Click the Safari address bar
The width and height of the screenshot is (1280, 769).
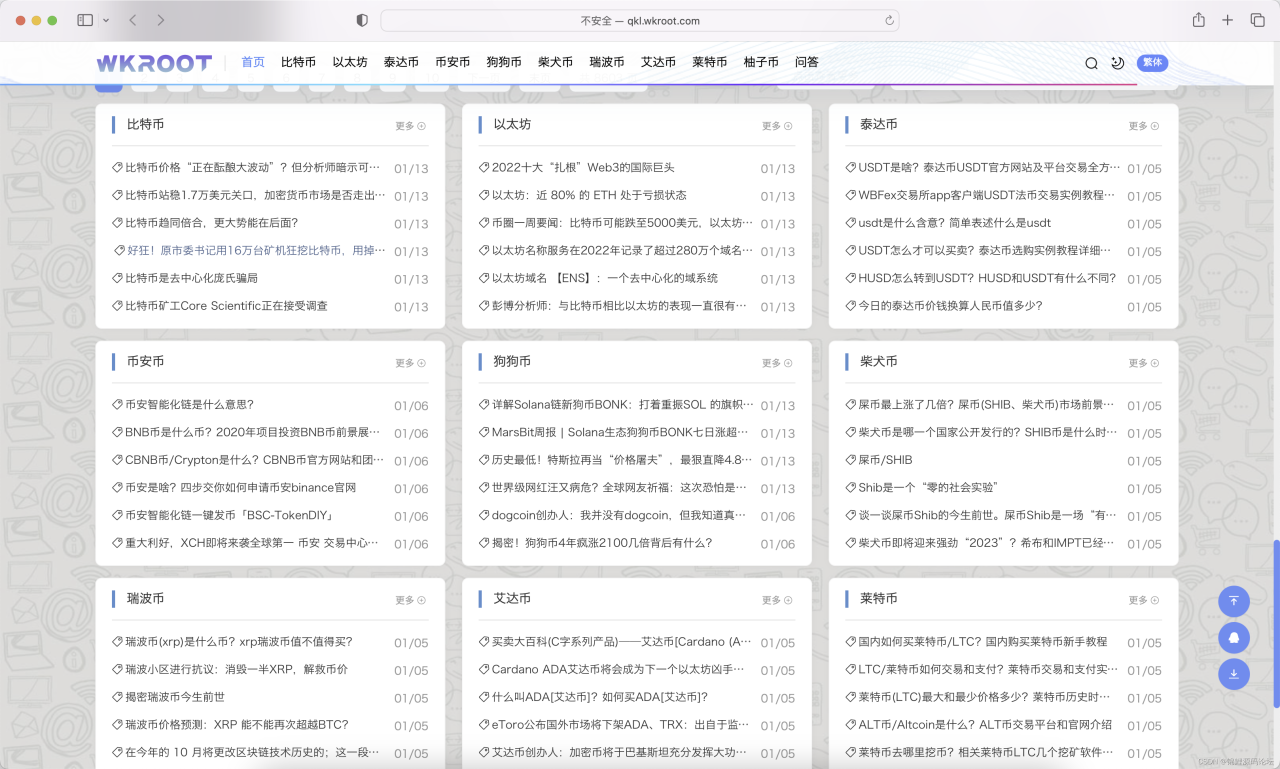[640, 20]
